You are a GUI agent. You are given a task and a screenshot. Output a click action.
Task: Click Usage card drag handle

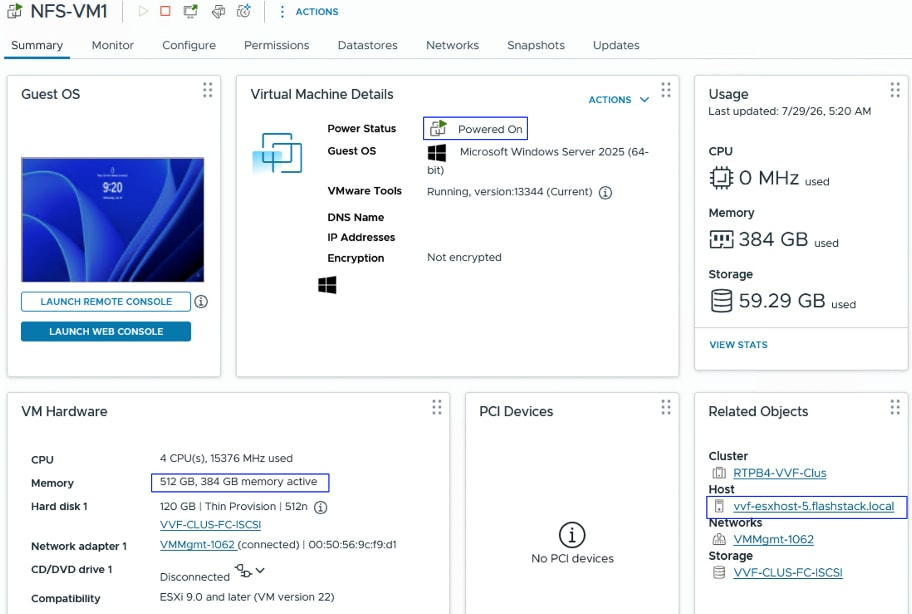(x=895, y=90)
